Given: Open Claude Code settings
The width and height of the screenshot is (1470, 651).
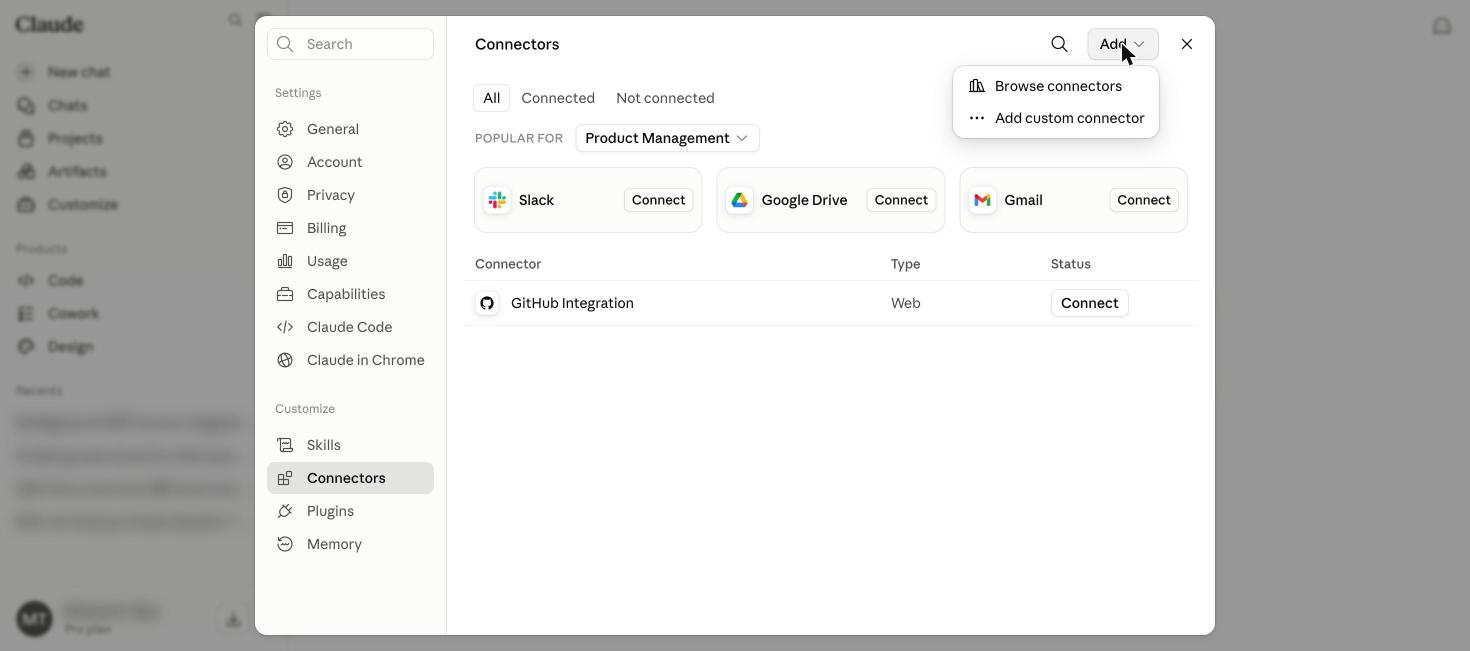Looking at the screenshot, I should click(x=350, y=327).
